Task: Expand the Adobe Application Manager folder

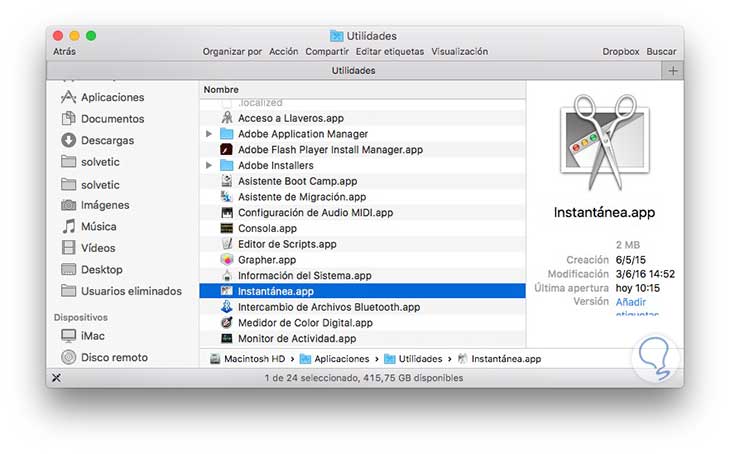Action: pyautogui.click(x=209, y=134)
